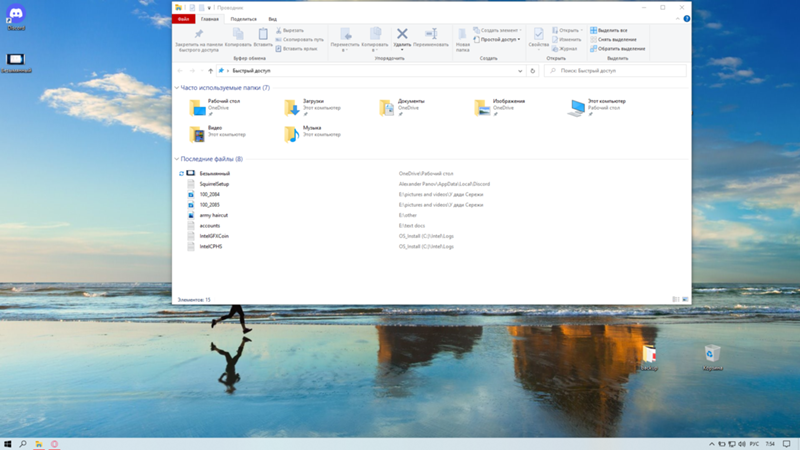Click Скопировать путь in ribbon
The width and height of the screenshot is (800, 450).
pos(299,39)
